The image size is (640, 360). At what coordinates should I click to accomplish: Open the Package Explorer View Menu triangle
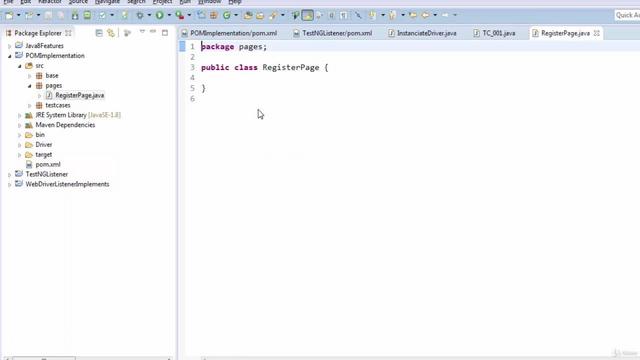tap(142, 32)
